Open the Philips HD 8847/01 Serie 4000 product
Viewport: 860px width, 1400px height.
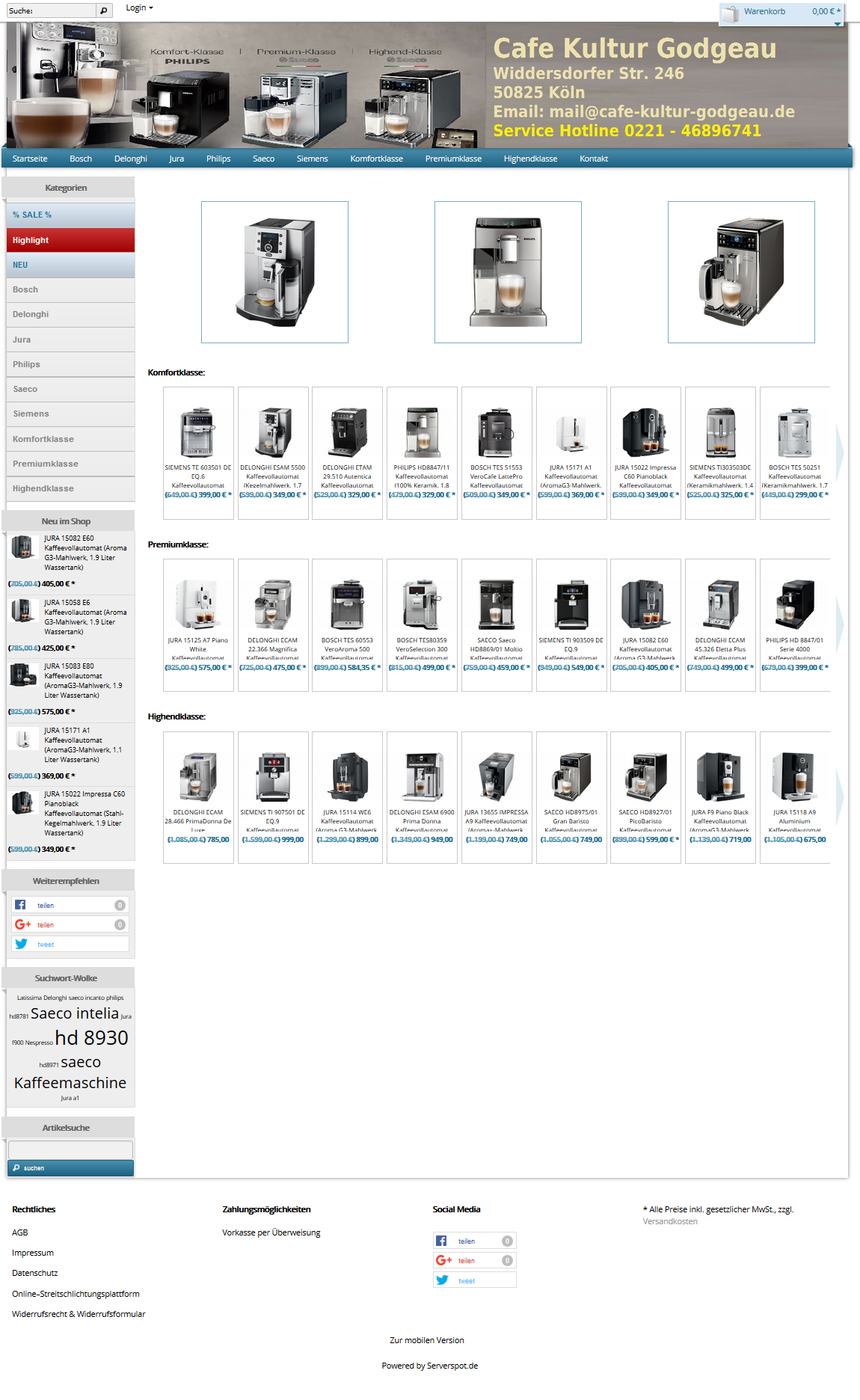coord(795,625)
